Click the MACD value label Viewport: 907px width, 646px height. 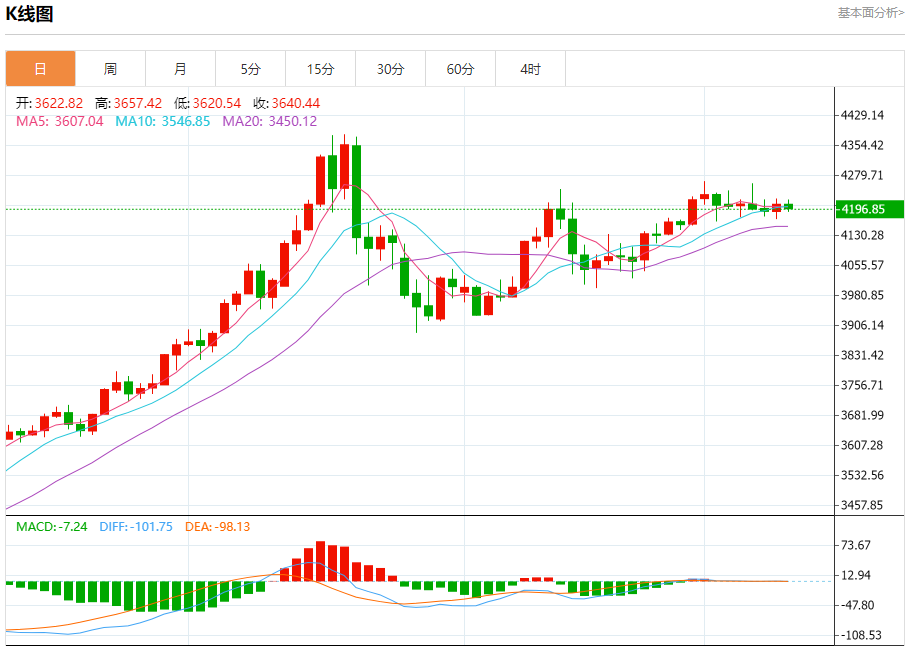click(52, 526)
